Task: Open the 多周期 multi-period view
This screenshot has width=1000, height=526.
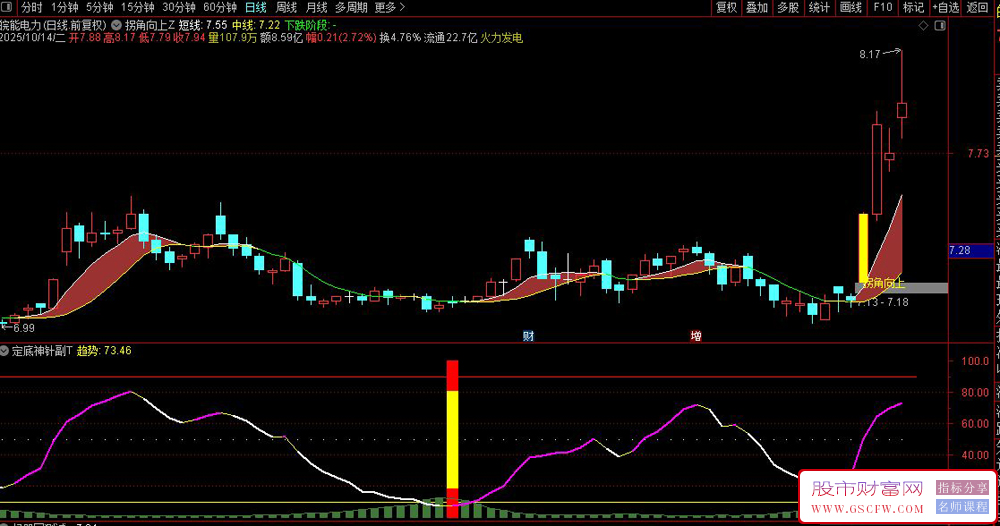Action: 351,8
